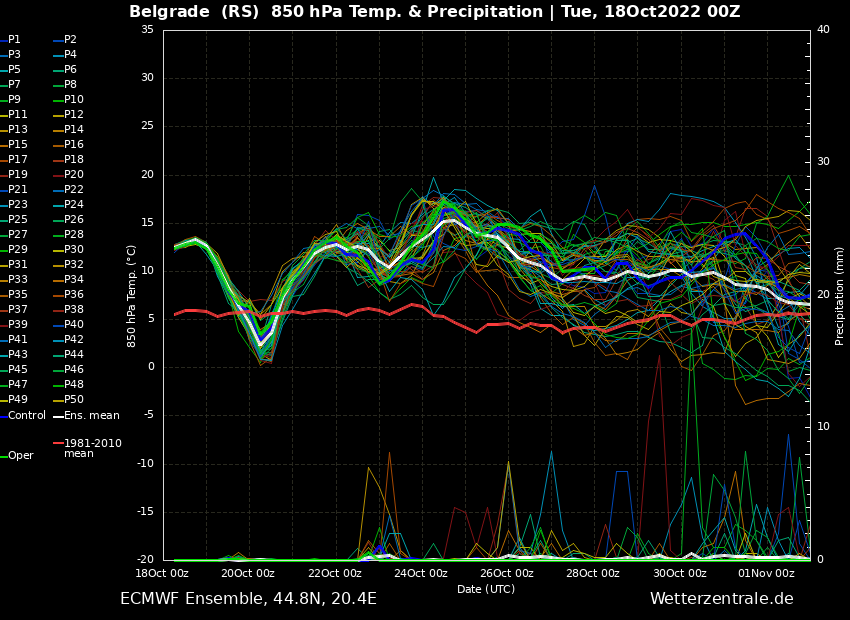Click the x-axis label 01Nov 00z
The height and width of the screenshot is (620, 850).
point(766,573)
